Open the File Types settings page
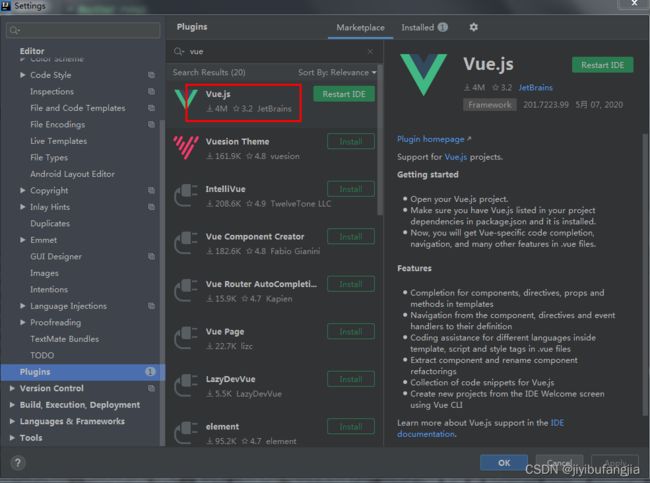The height and width of the screenshot is (483, 650). pos(49,158)
